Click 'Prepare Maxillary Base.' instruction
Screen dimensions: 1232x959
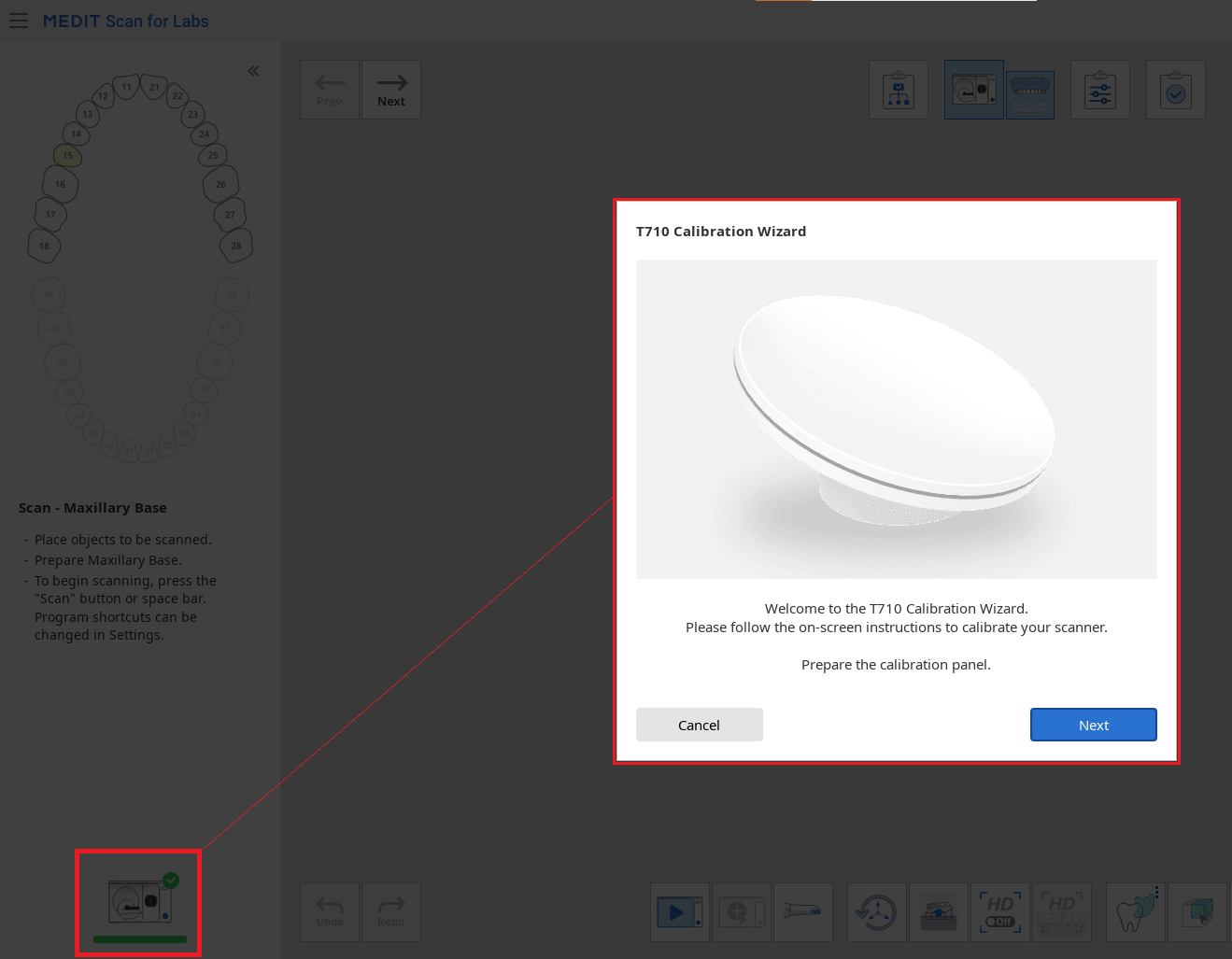[x=108, y=560]
